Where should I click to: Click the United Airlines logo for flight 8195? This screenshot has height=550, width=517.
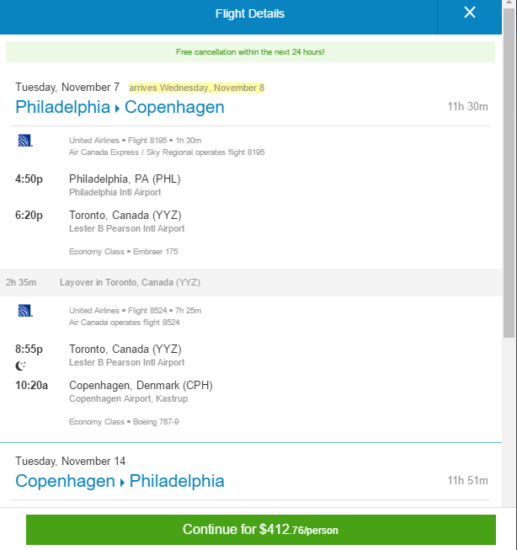(x=25, y=140)
